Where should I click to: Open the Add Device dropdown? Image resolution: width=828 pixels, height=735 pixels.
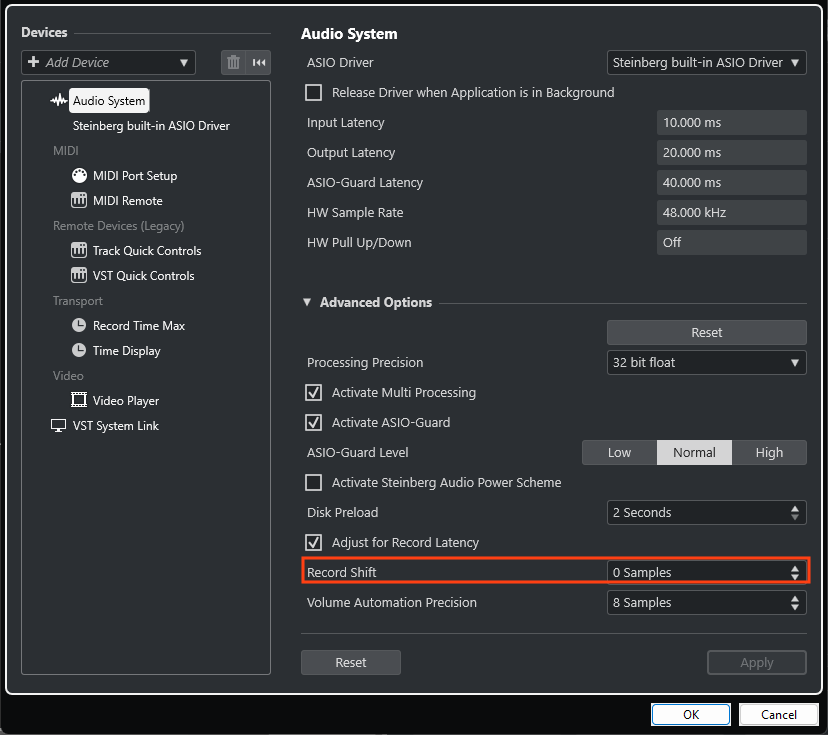pos(109,62)
